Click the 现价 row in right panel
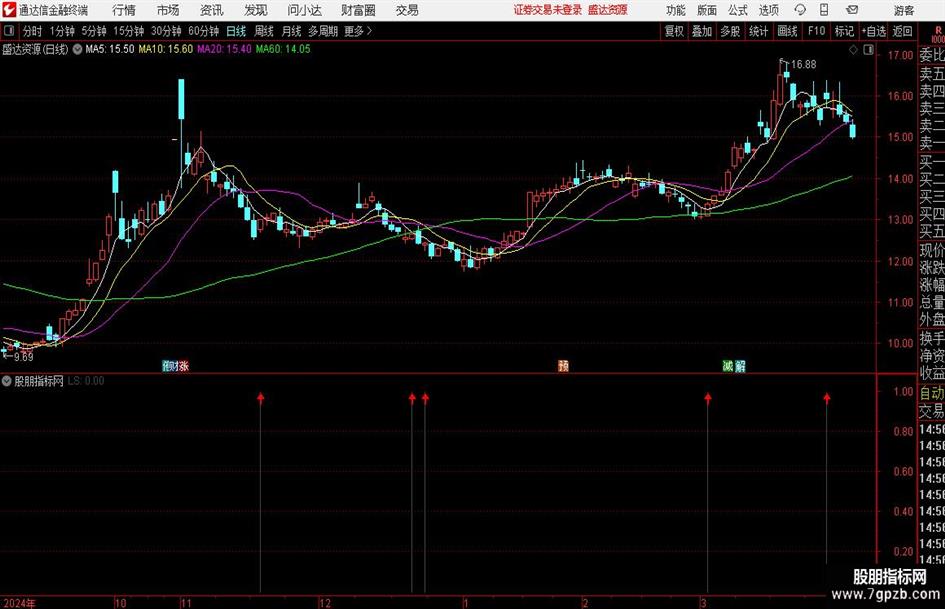Viewport: 945px width, 609px height. (932, 250)
